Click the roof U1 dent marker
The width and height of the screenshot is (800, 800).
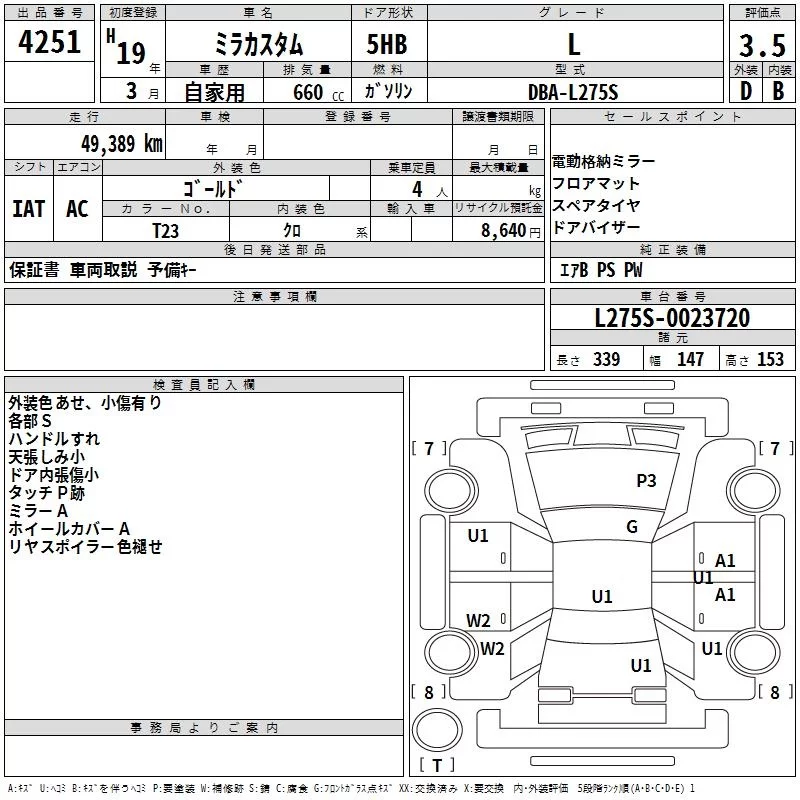coord(602,596)
